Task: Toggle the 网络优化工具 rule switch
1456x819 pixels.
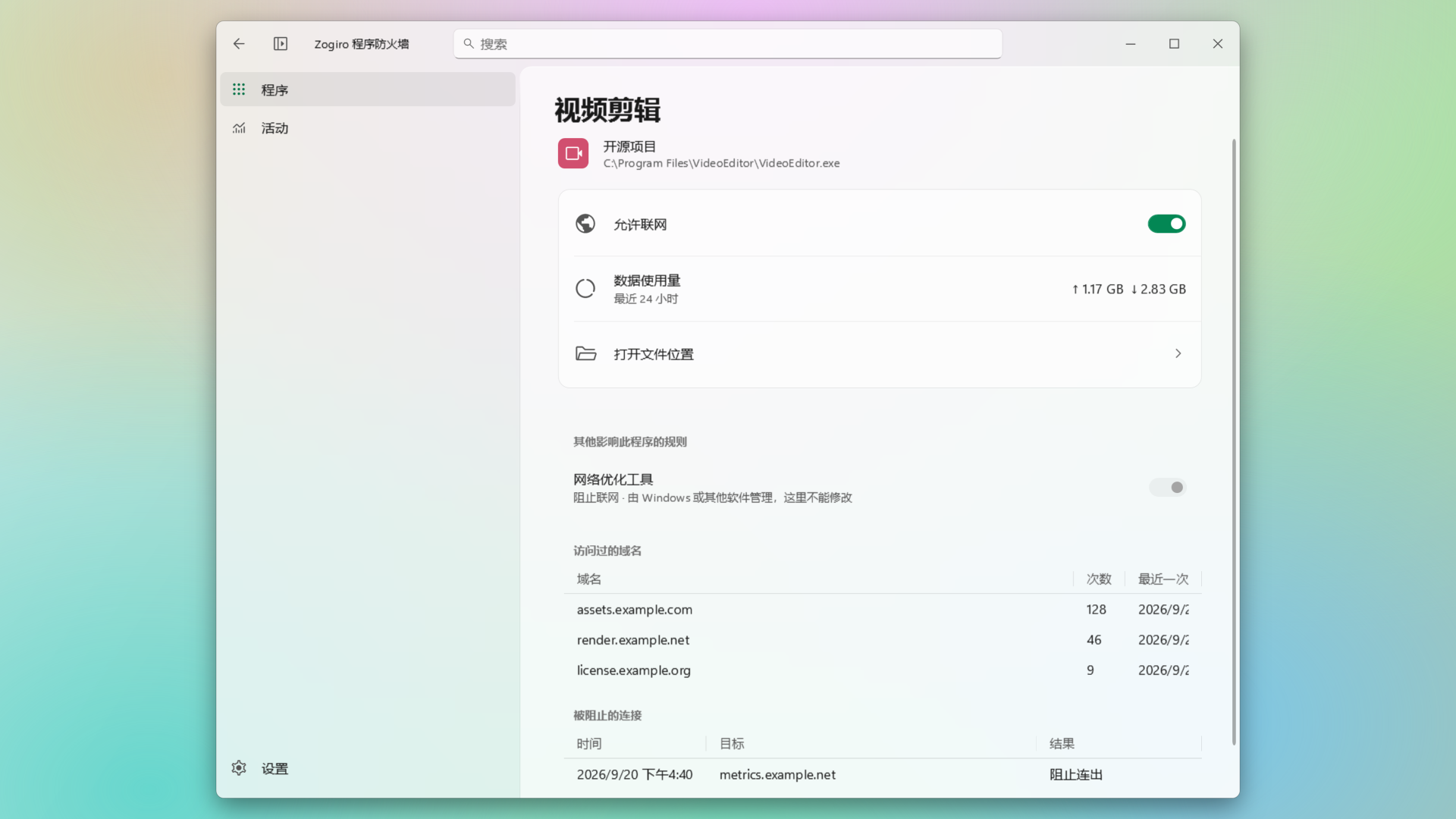Action: coord(1166,488)
